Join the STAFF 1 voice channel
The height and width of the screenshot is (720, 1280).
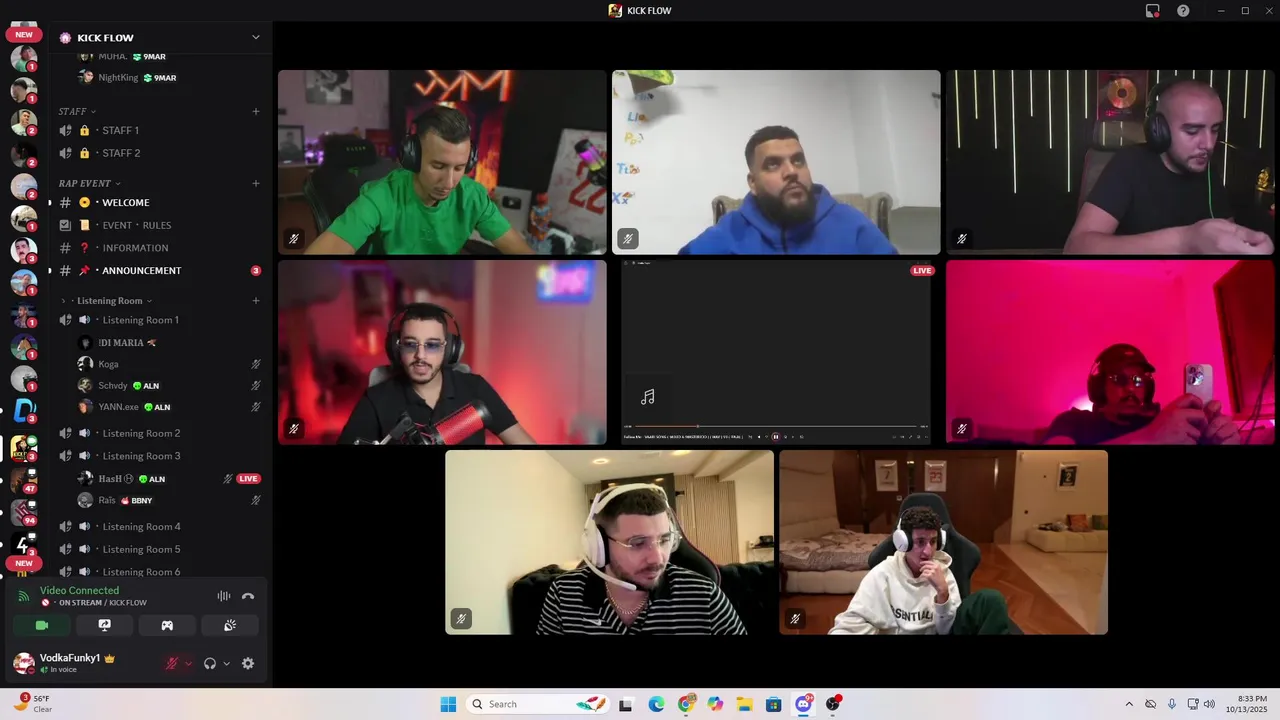(x=159, y=130)
